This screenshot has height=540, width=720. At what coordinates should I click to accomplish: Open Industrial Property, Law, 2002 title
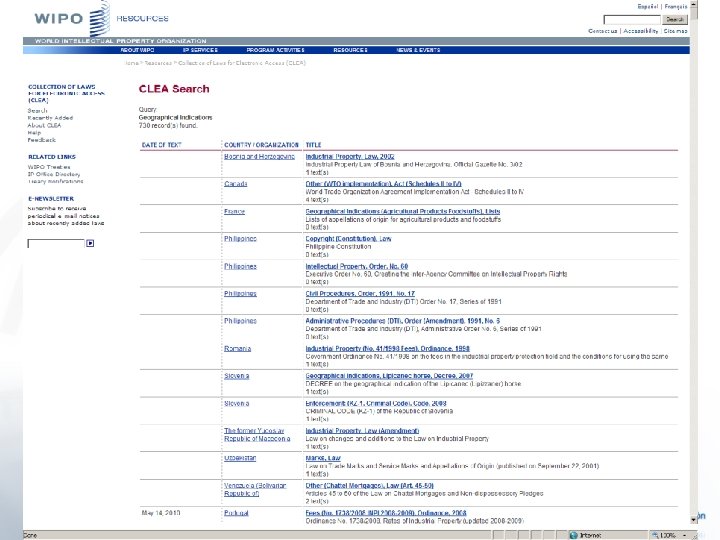[350, 157]
